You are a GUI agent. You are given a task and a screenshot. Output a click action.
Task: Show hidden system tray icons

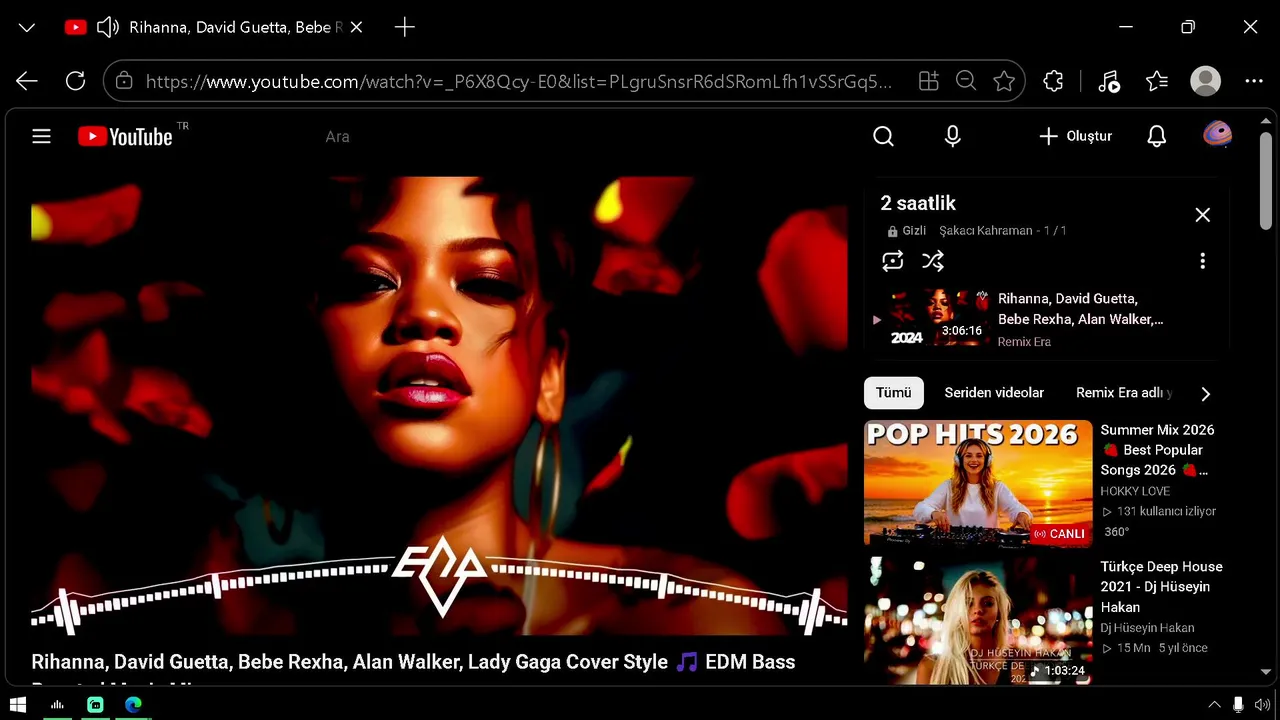1214,705
